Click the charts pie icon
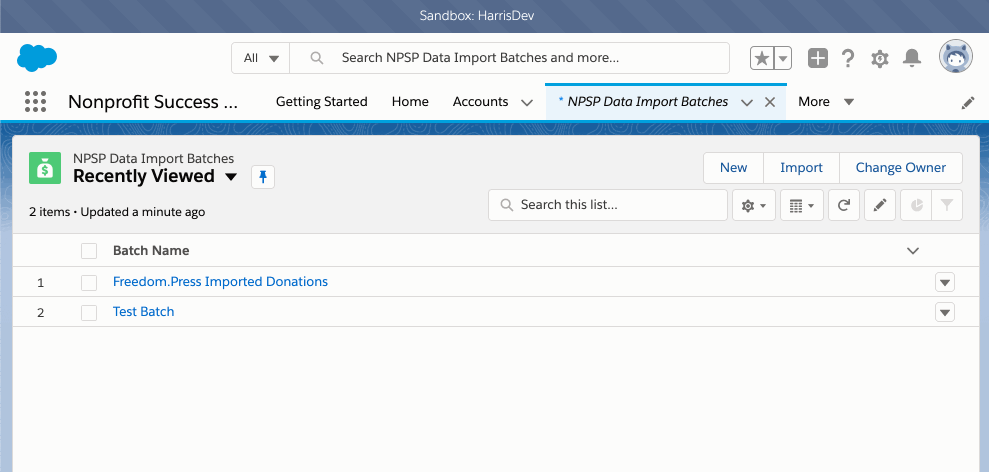The image size is (989, 472). [x=916, y=205]
